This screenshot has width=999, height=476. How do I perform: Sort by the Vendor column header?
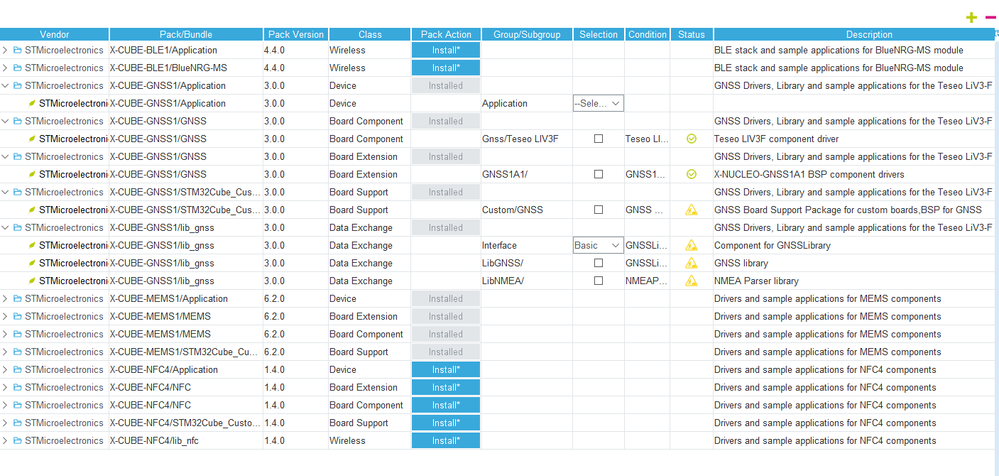click(54, 34)
